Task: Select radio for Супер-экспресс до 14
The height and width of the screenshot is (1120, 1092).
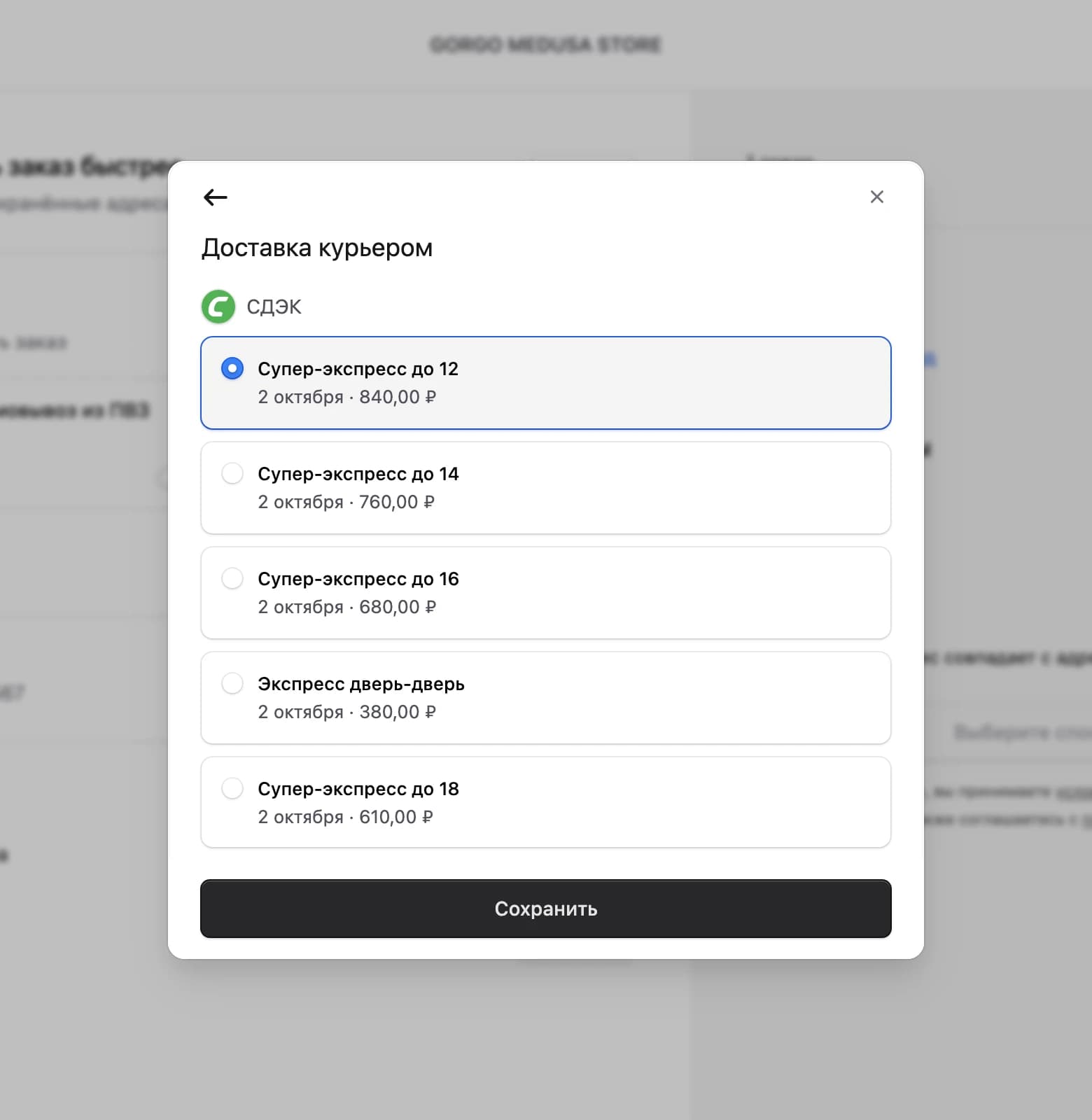Action: (x=232, y=473)
